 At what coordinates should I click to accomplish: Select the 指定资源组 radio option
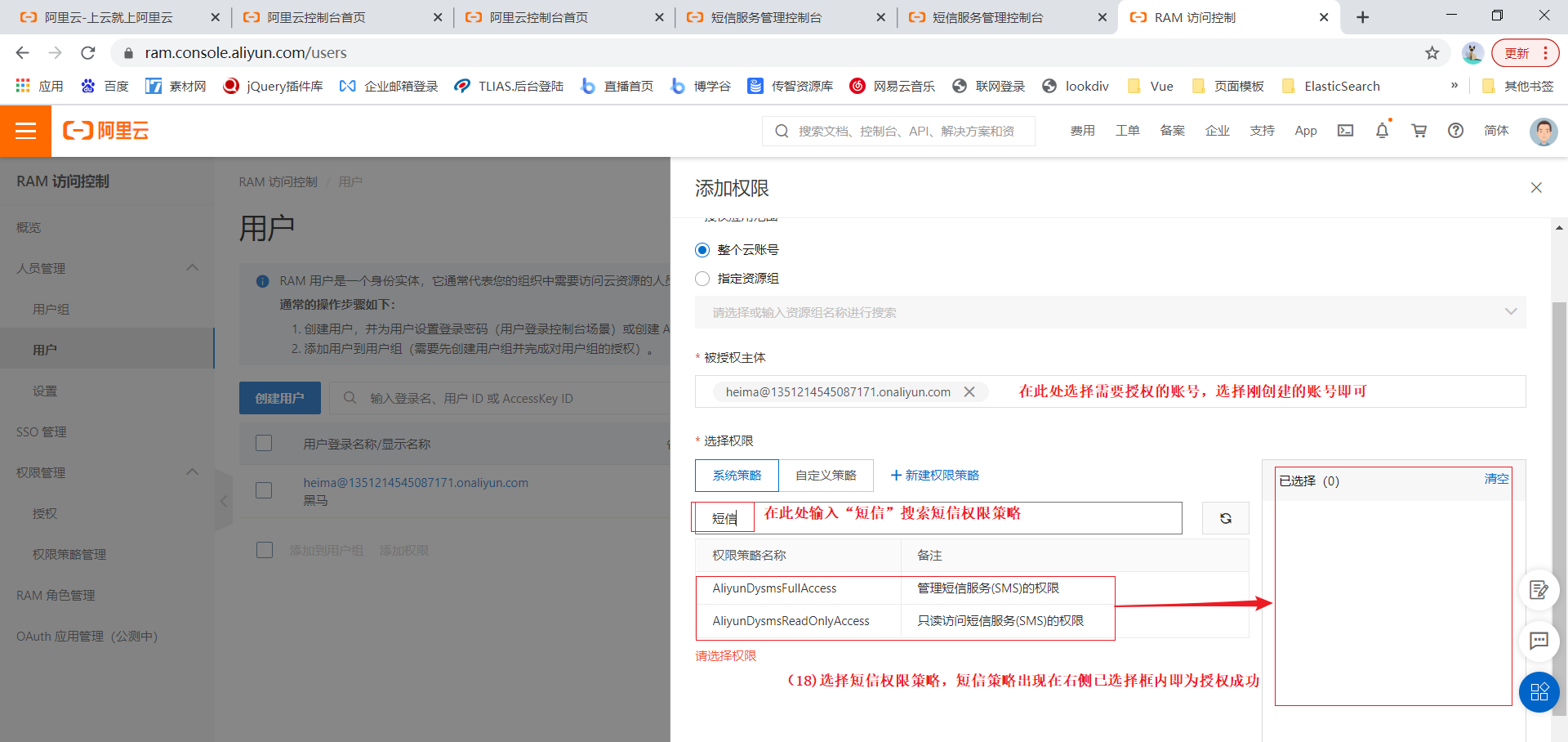coord(702,279)
